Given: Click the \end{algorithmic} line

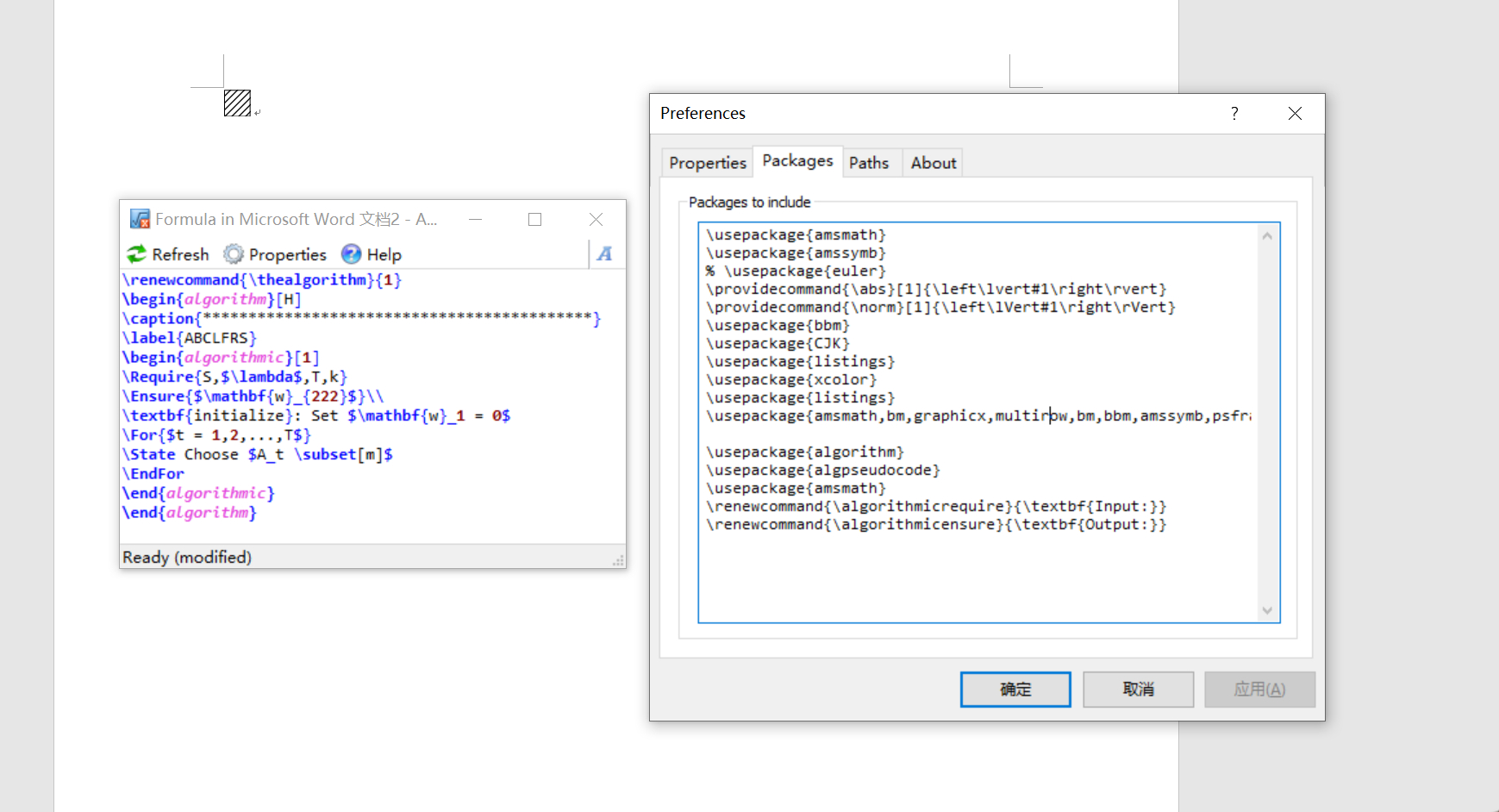Looking at the screenshot, I should [198, 493].
